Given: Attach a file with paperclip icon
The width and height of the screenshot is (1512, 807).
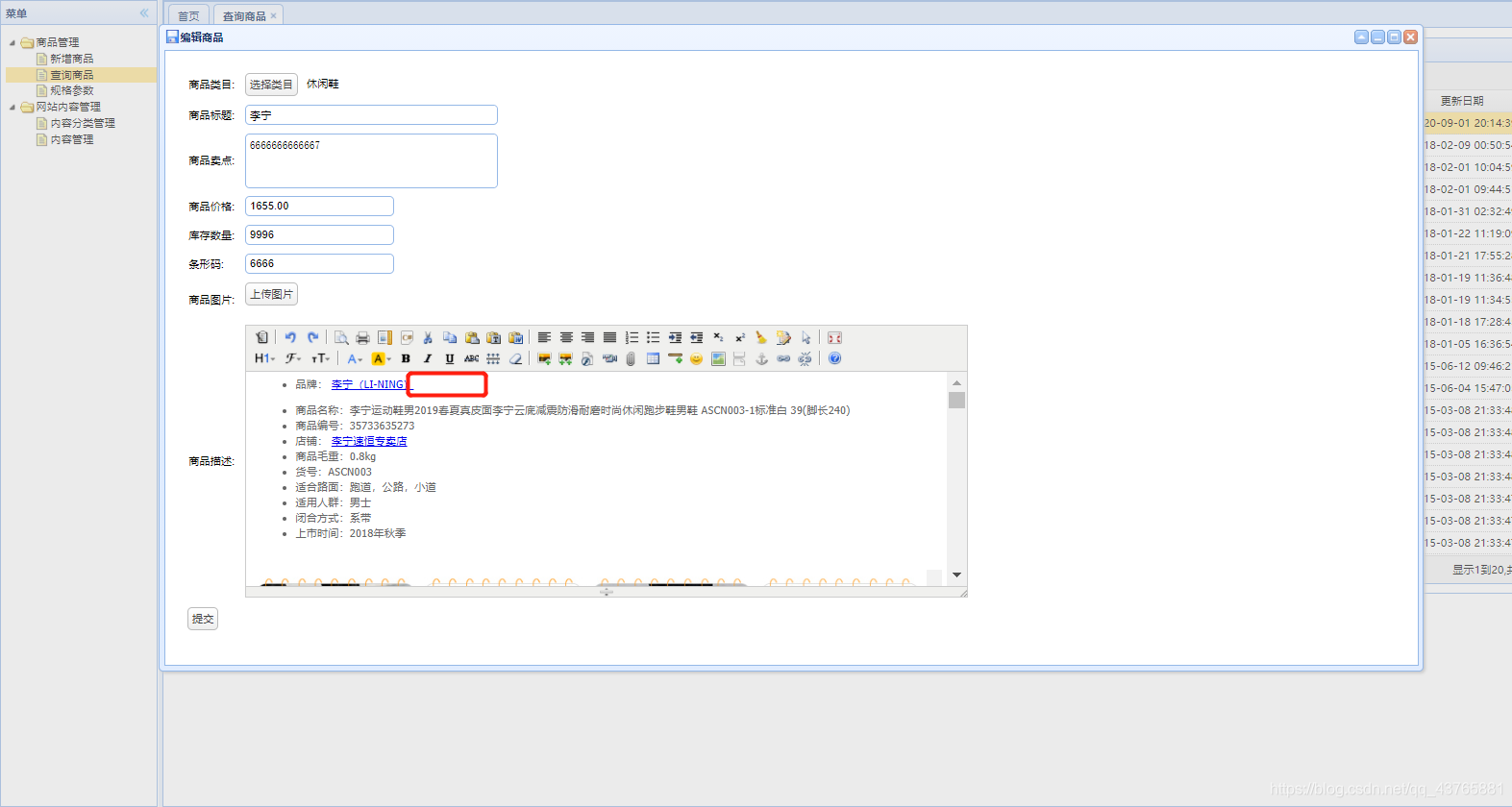Looking at the screenshot, I should coord(631,358).
